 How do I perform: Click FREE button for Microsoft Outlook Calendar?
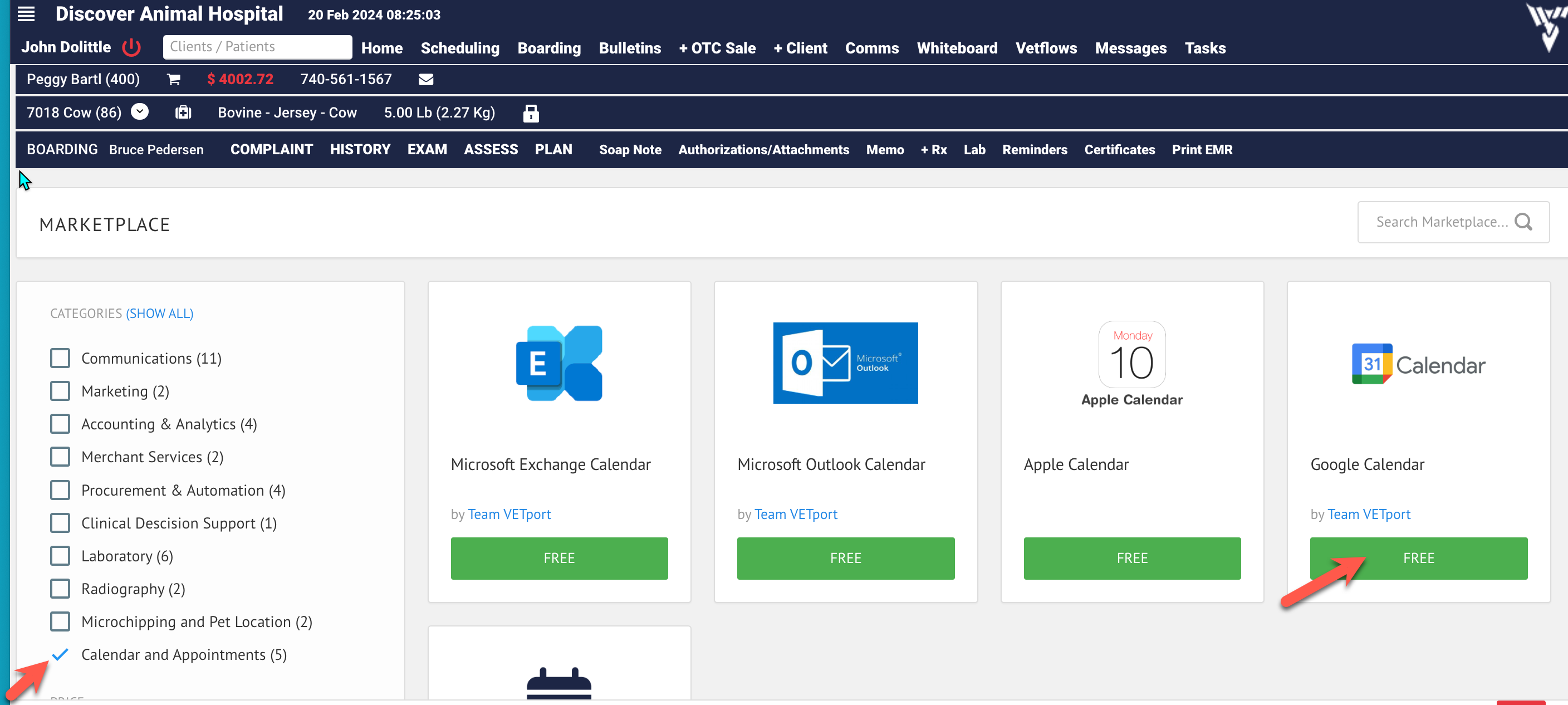coord(845,557)
